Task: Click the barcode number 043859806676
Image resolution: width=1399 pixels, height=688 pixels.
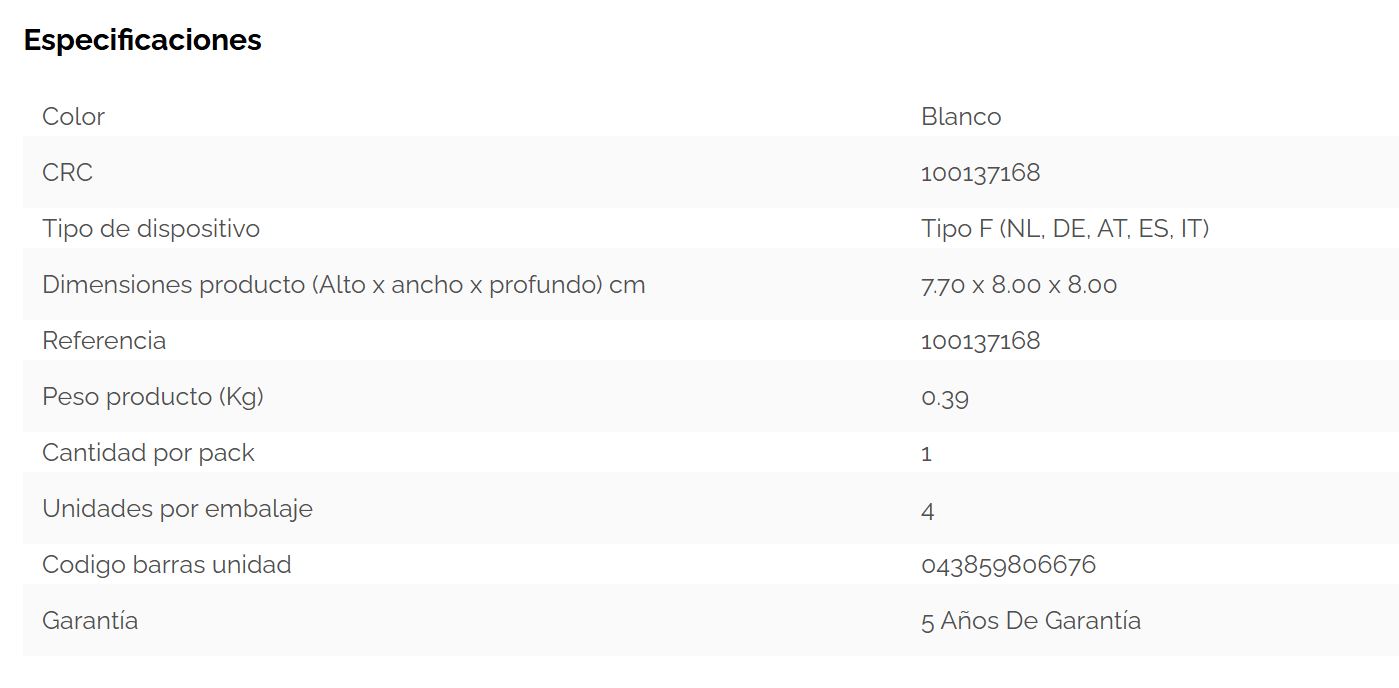Action: click(x=1009, y=565)
